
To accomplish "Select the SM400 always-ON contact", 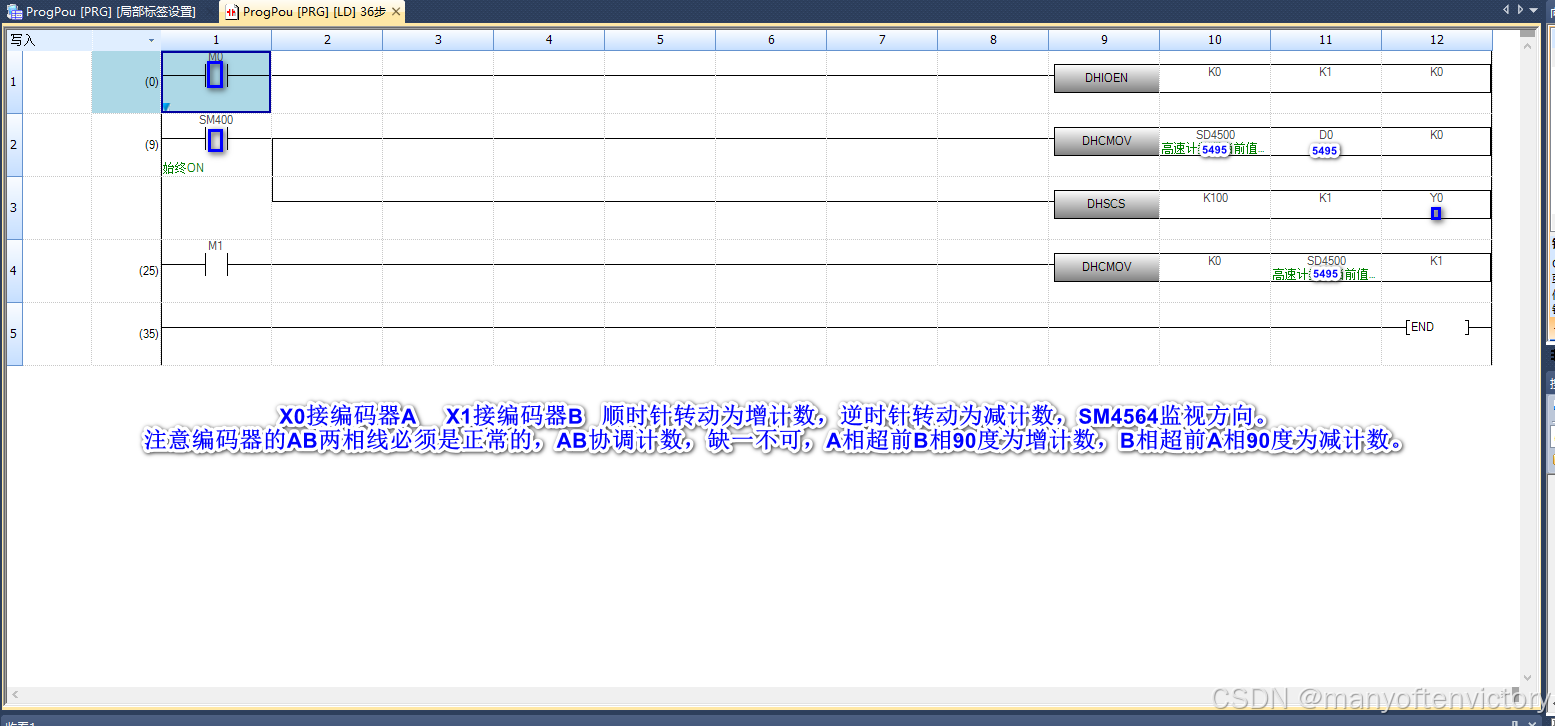I will pyautogui.click(x=215, y=139).
